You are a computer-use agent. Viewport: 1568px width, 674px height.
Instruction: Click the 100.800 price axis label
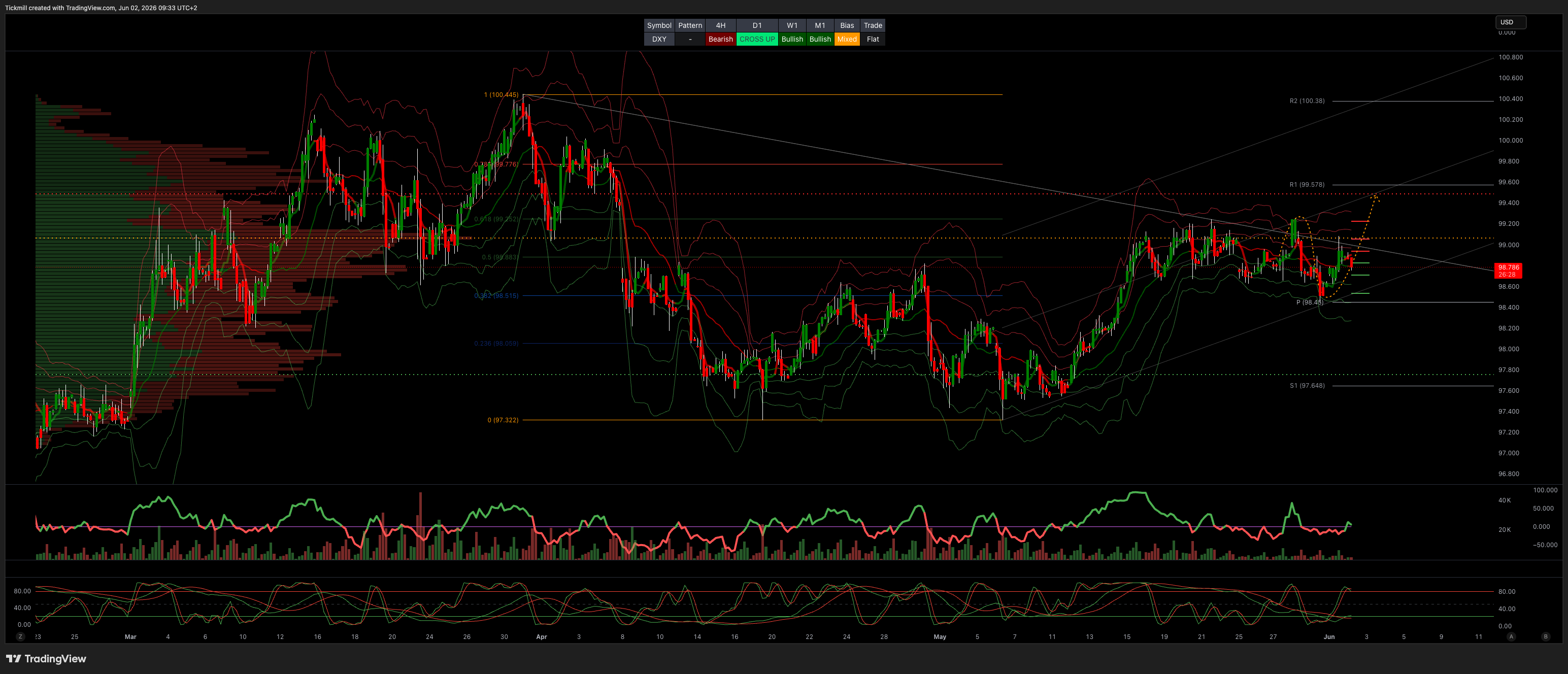pos(1511,57)
